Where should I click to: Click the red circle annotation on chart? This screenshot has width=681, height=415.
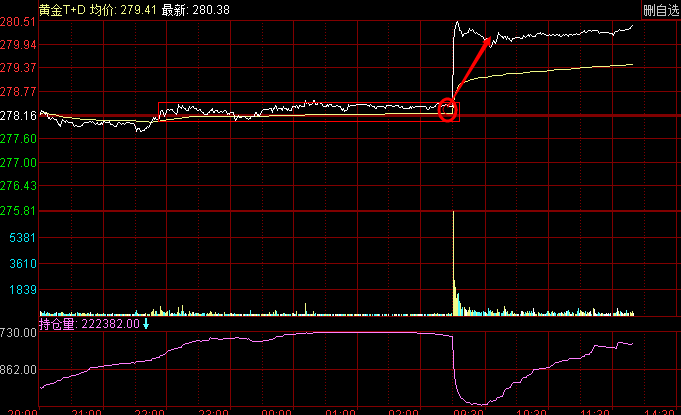click(x=448, y=110)
